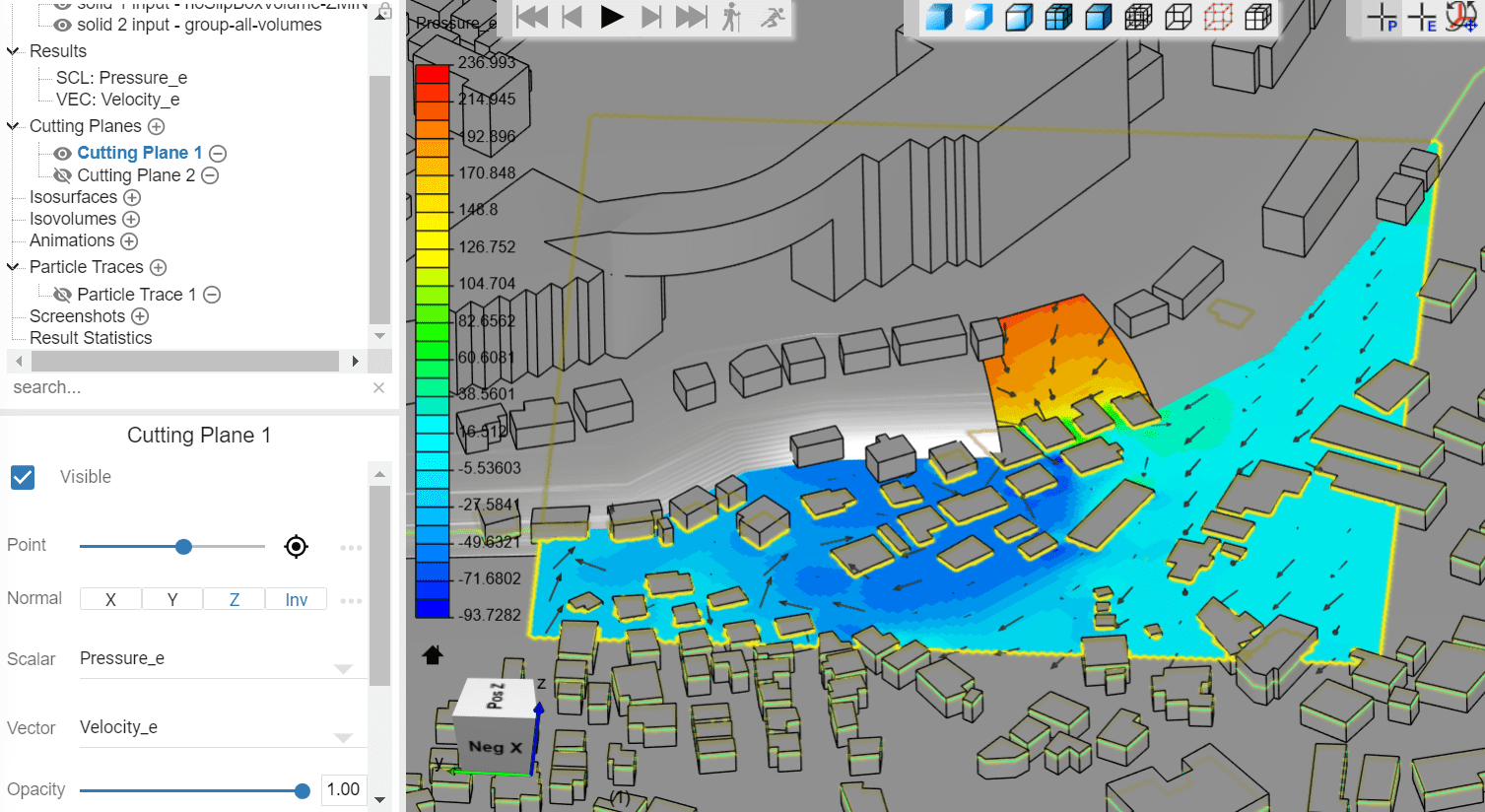Collapse the Cutting Planes tree node
This screenshot has height=812, width=1485.
[x=13, y=126]
